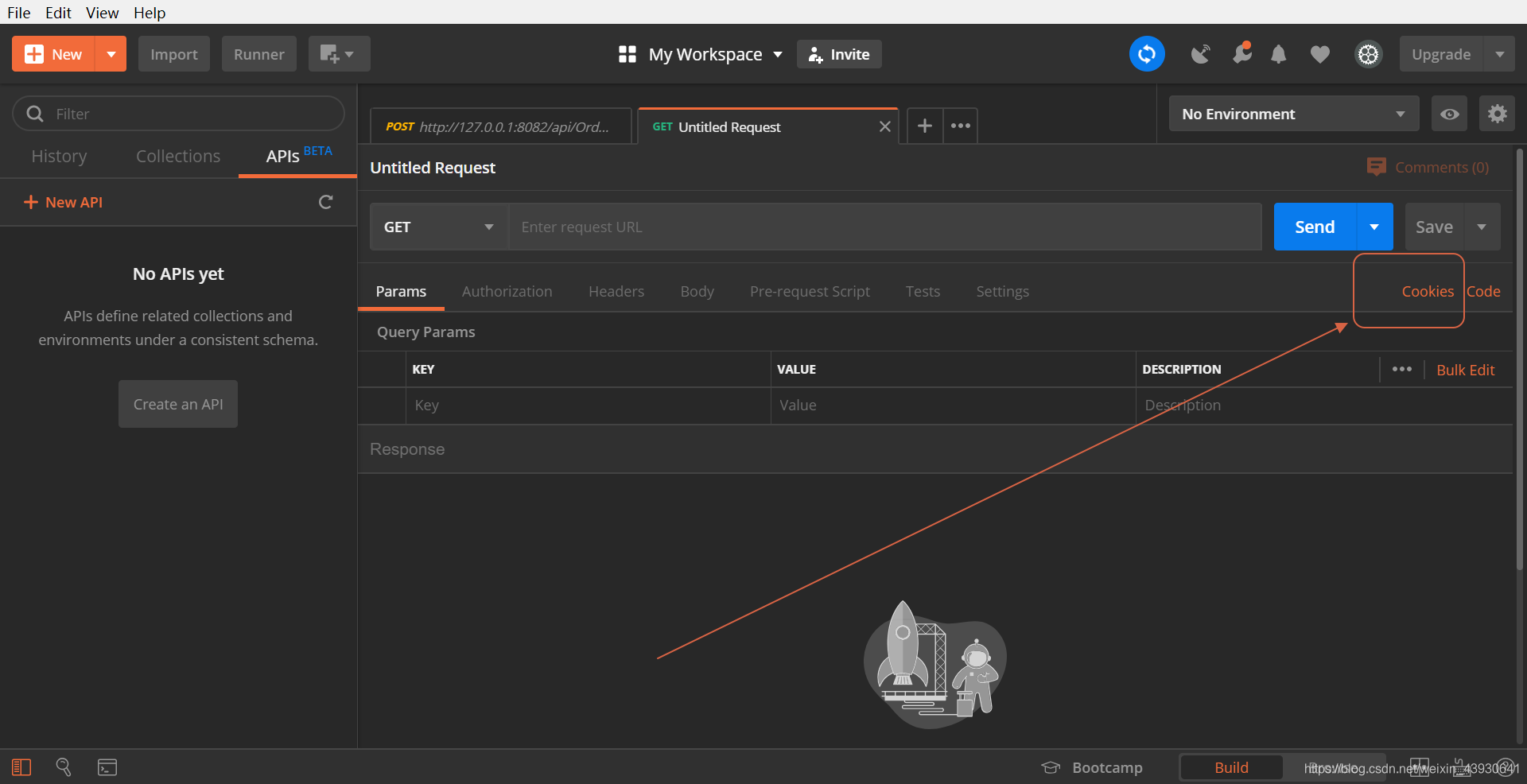The width and height of the screenshot is (1527, 784).
Task: Open the Postman console icon
Action: (x=107, y=767)
